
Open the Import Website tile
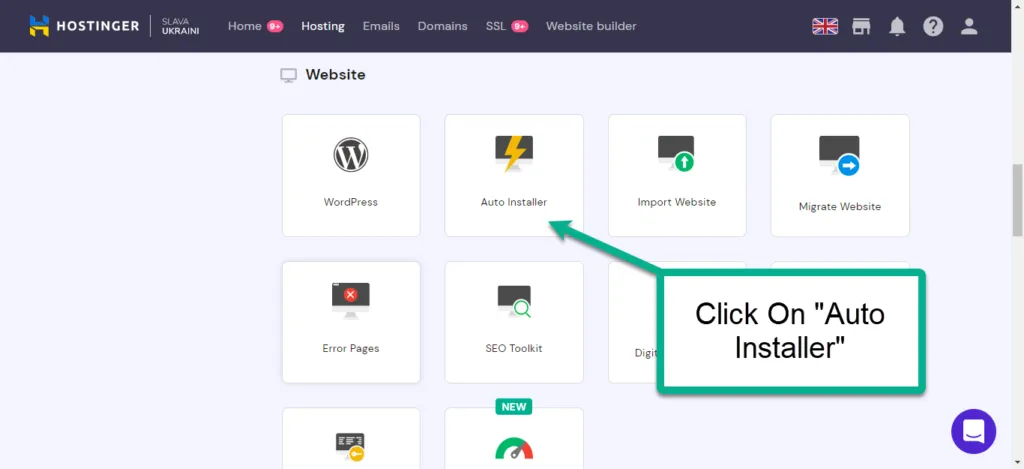click(x=677, y=175)
